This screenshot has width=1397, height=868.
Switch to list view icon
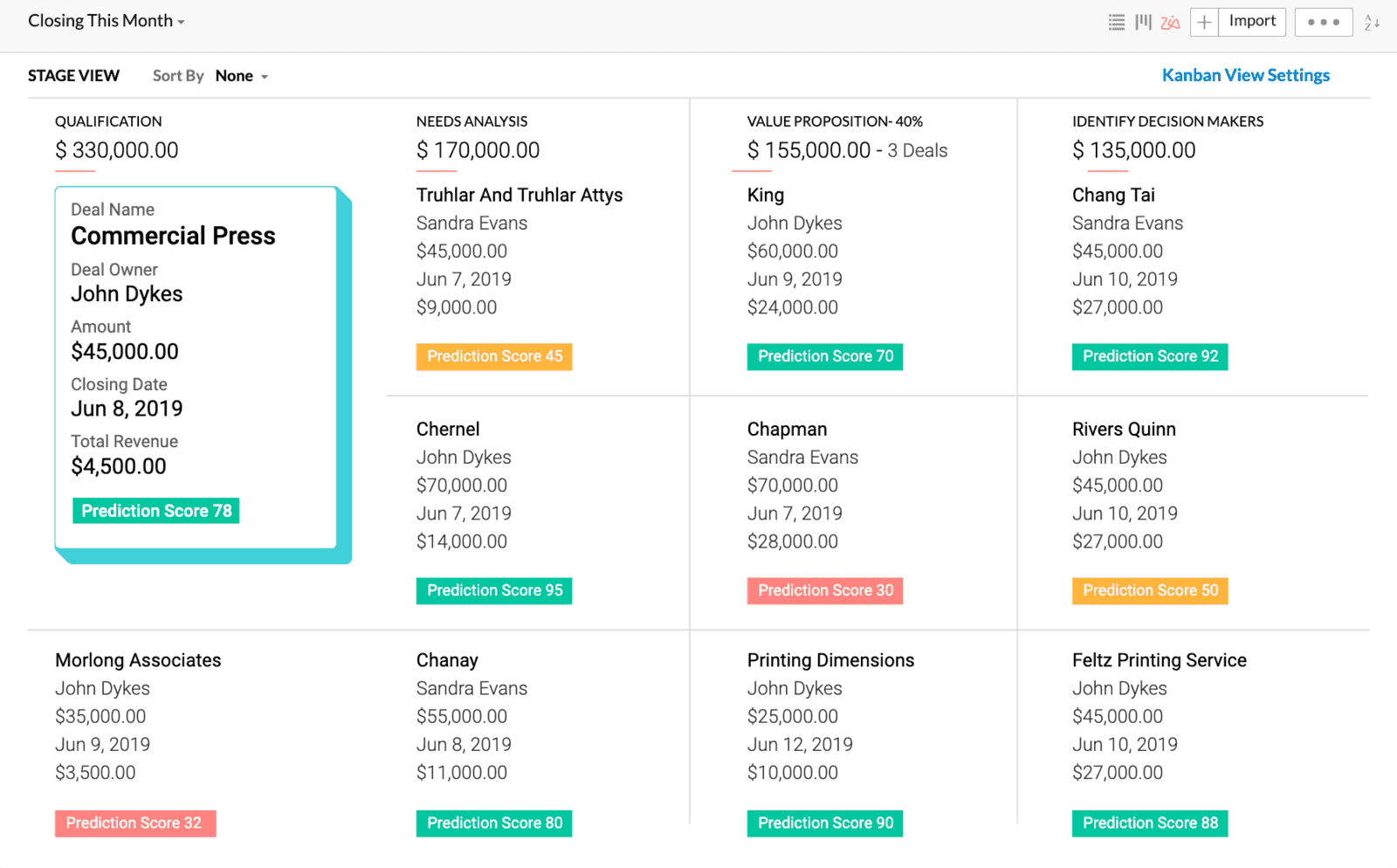click(1116, 23)
